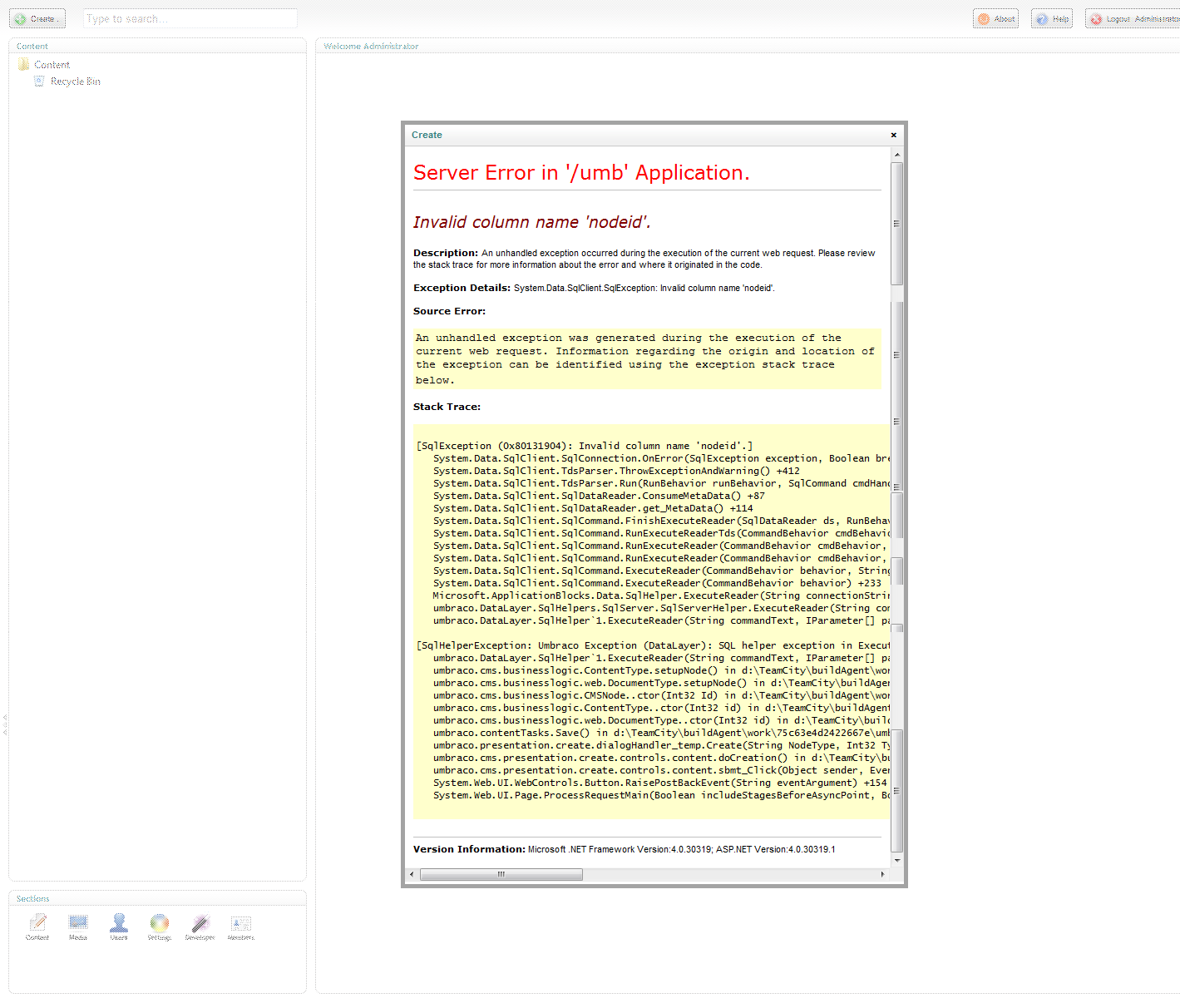The height and width of the screenshot is (1008, 1180).
Task: Click 'umbraco.contentTasks.Save()' stack trace line
Action: click(x=661, y=733)
